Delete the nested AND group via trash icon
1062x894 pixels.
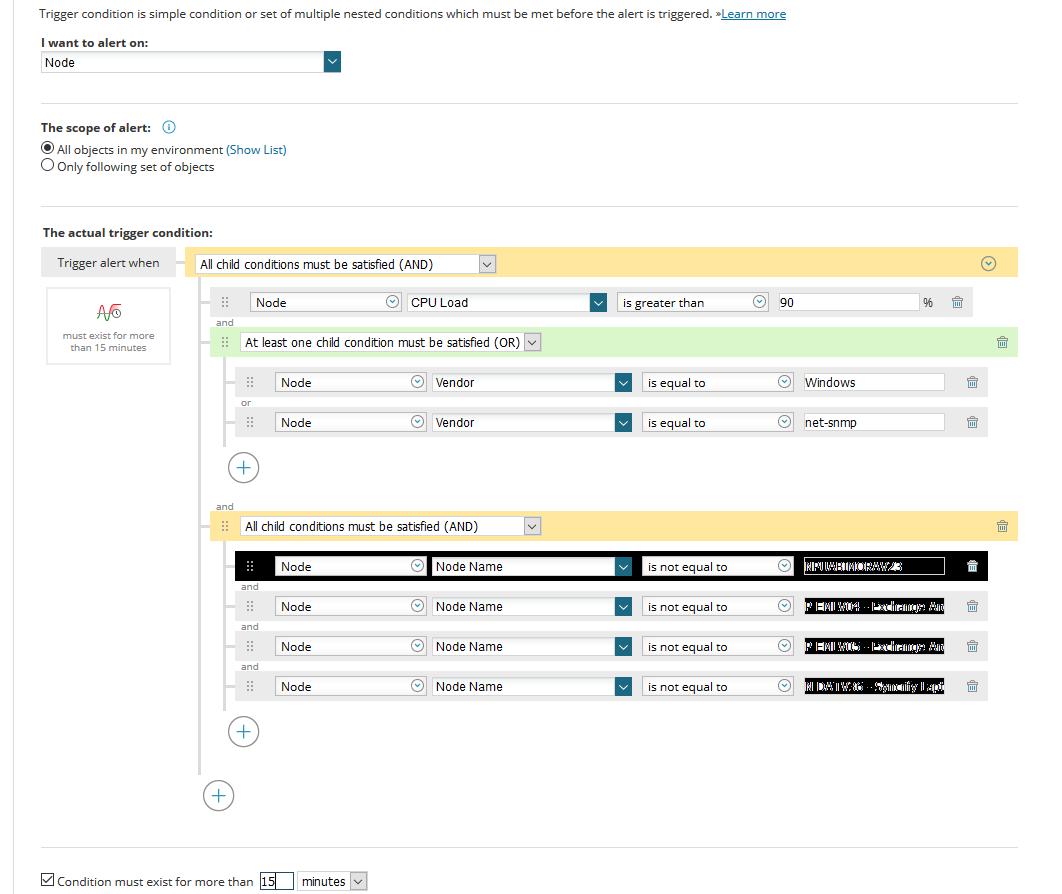[x=1002, y=526]
